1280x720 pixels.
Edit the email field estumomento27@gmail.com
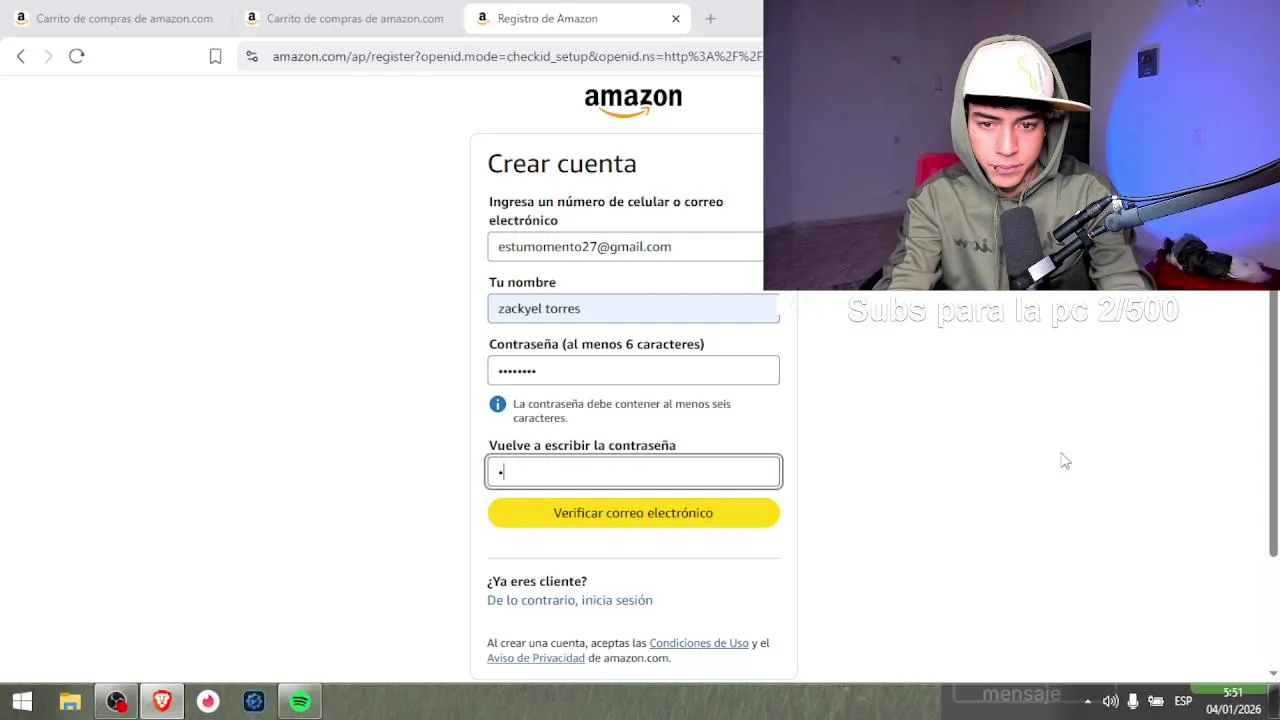[625, 247]
